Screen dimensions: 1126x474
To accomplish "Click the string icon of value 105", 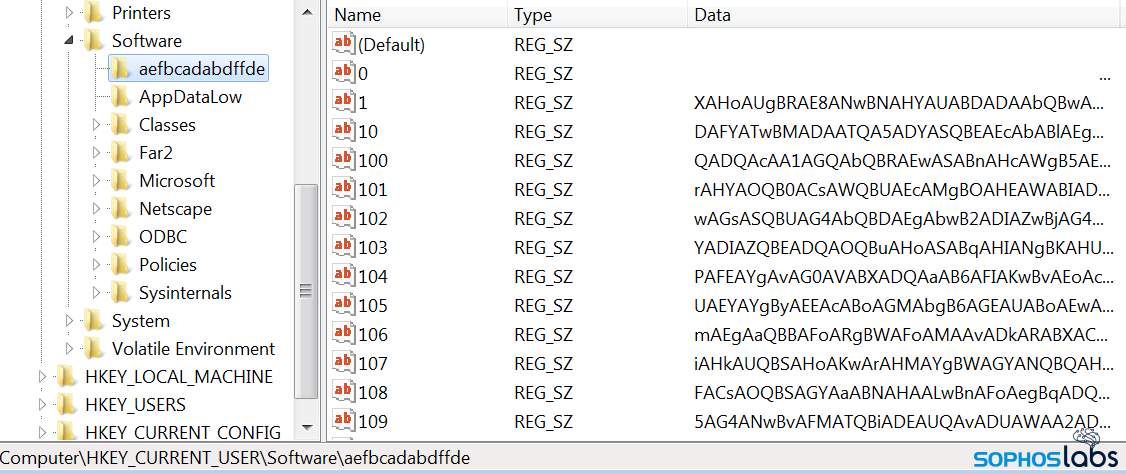I will click(344, 305).
